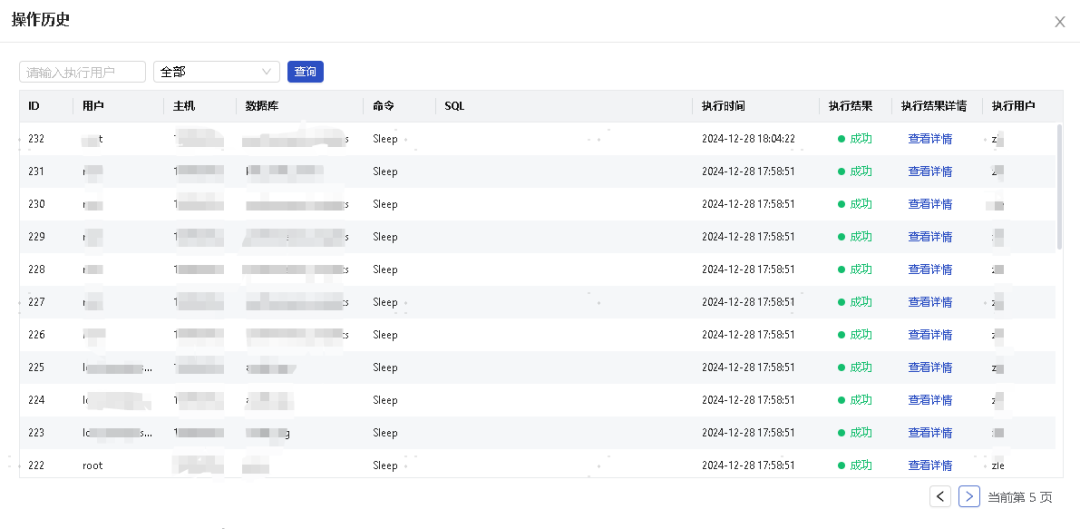Go to the previous page arrow

click(x=940, y=496)
